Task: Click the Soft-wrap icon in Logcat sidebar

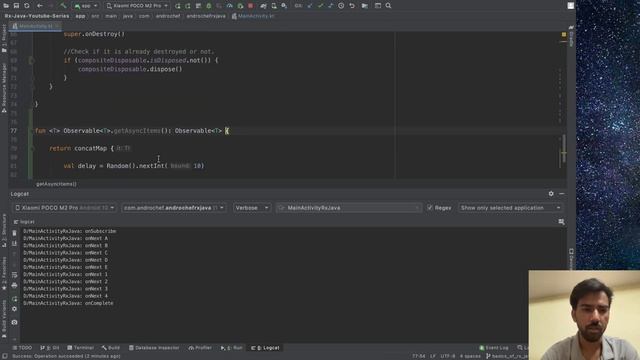Action: [x=14, y=275]
